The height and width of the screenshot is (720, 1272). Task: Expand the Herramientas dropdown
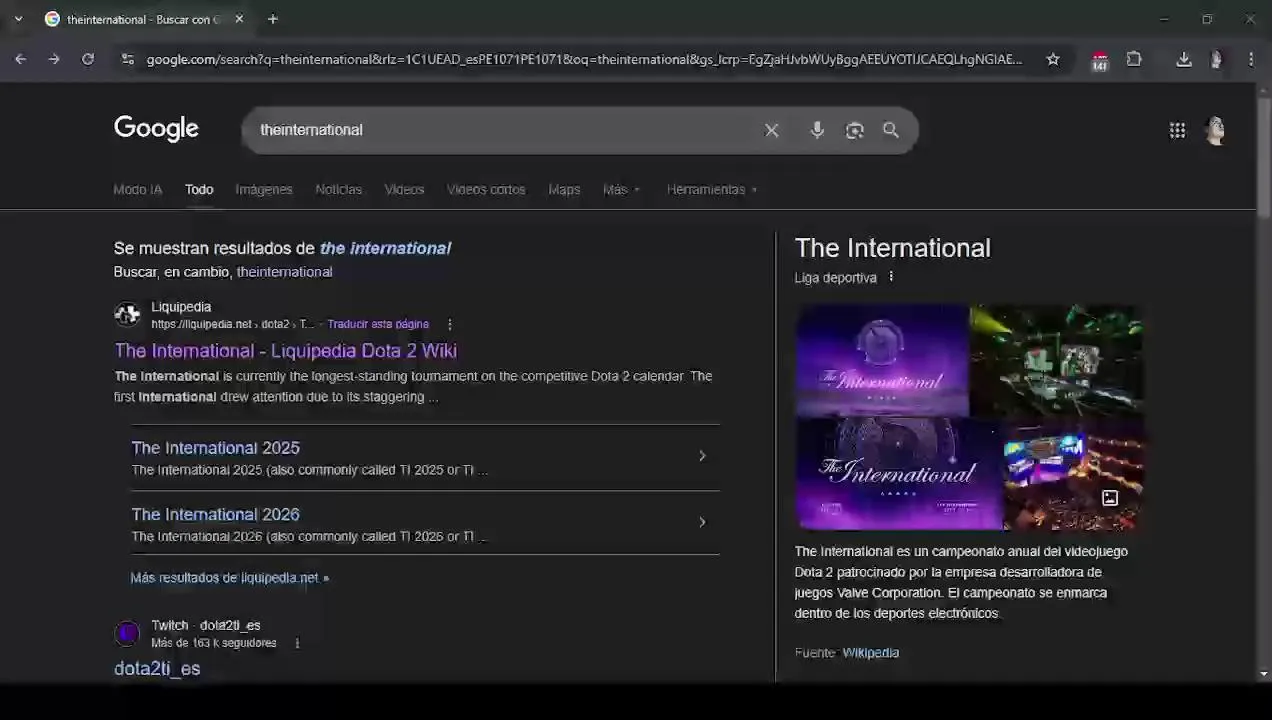(x=712, y=189)
